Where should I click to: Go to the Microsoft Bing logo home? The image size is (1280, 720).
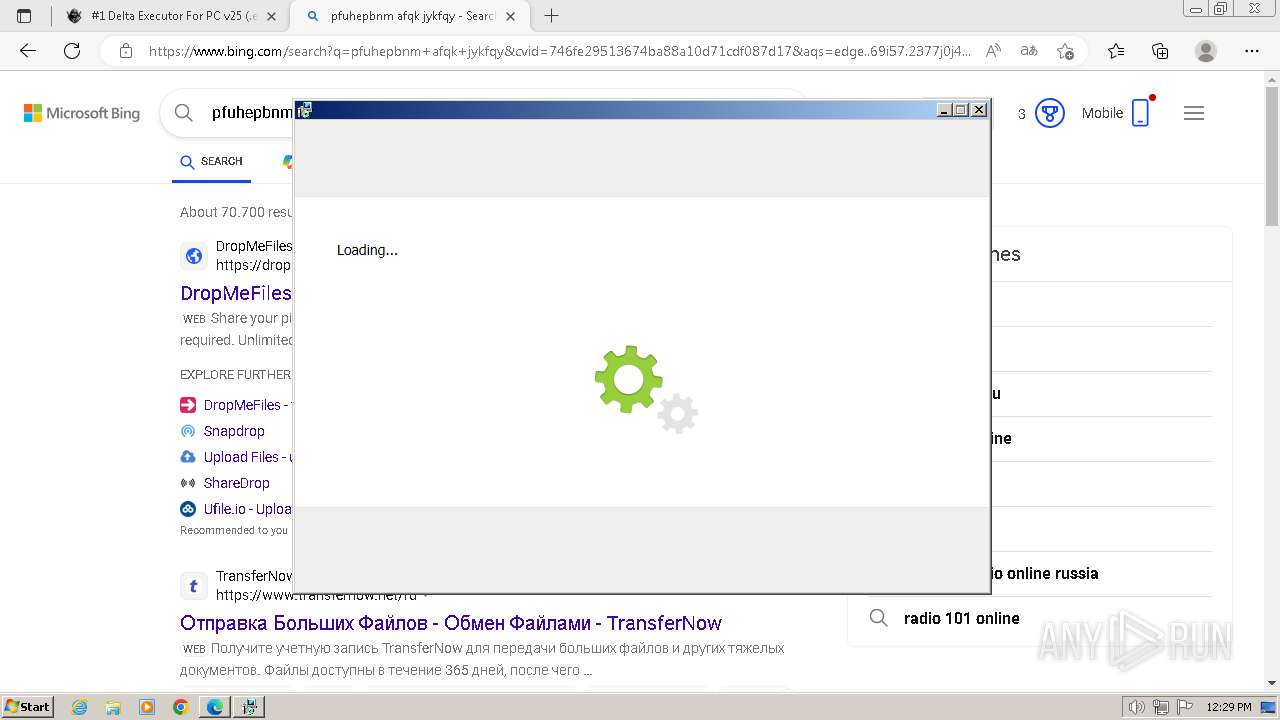click(82, 113)
